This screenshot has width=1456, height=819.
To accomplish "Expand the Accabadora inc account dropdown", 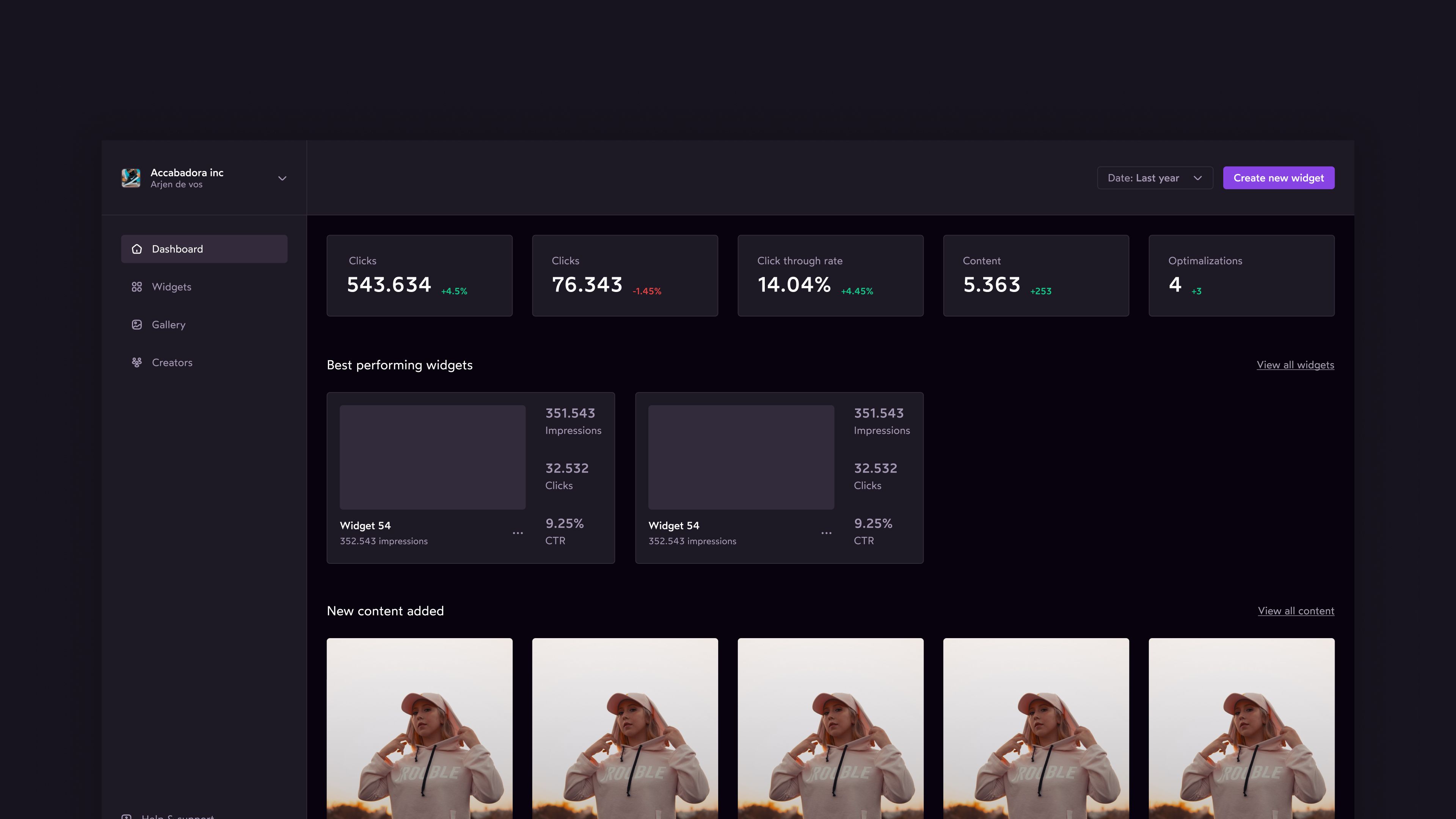I will tap(282, 178).
